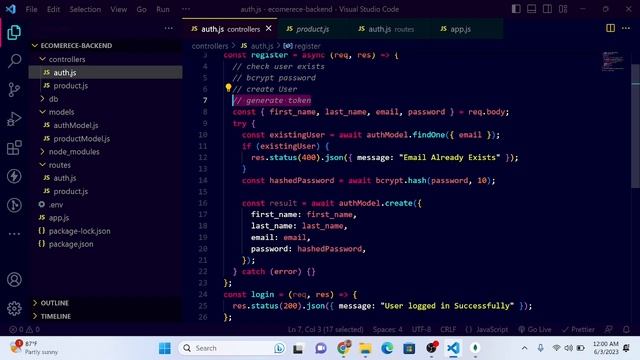
Task: Click the lightbulb code action icon
Action: pos(228,87)
